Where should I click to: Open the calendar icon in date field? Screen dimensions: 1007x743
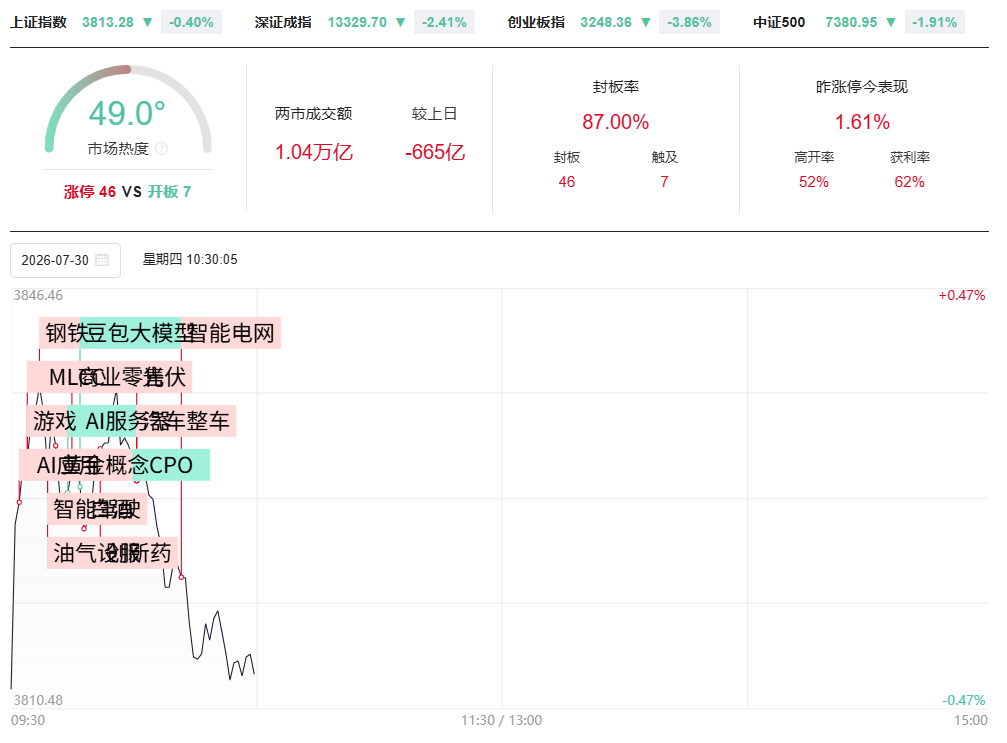[x=101, y=259]
